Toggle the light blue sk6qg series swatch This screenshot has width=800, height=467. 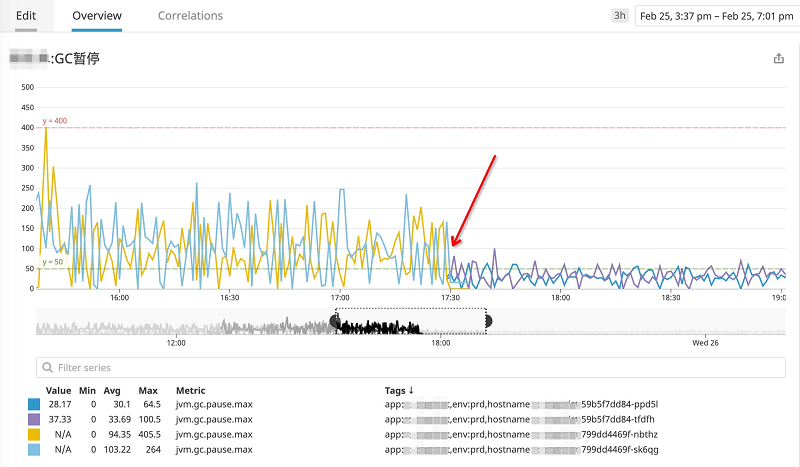click(x=35, y=450)
